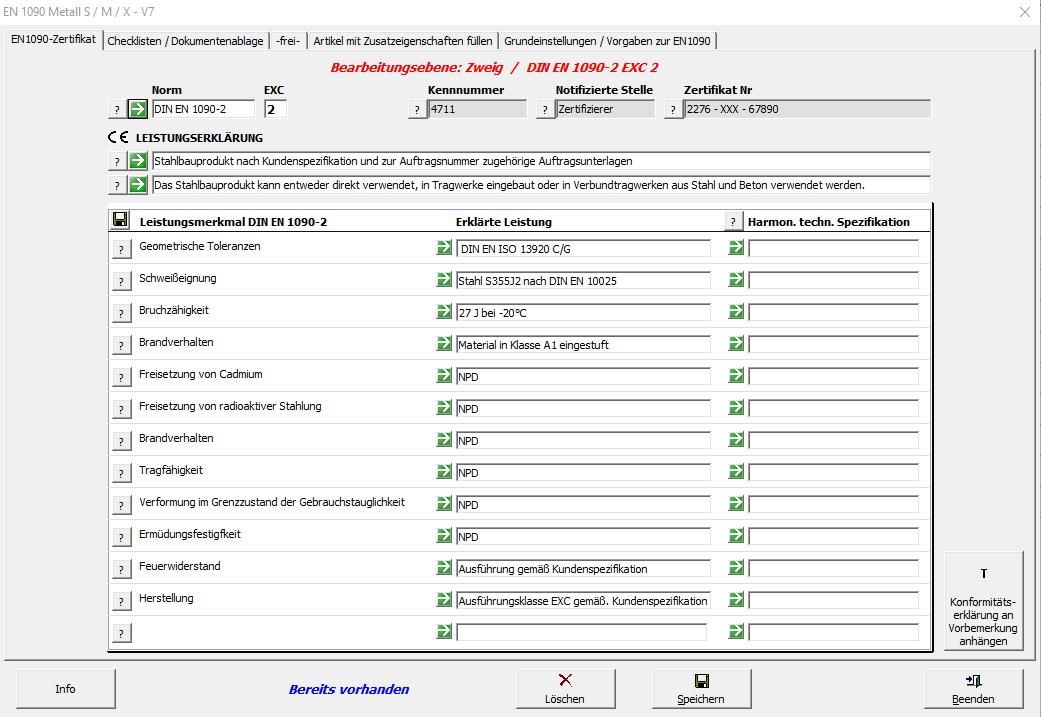Screen dimensions: 1041x717
Task: Click green arrow for 'Das Stahlbauprodukt kann entweder' line
Action: click(x=137, y=185)
